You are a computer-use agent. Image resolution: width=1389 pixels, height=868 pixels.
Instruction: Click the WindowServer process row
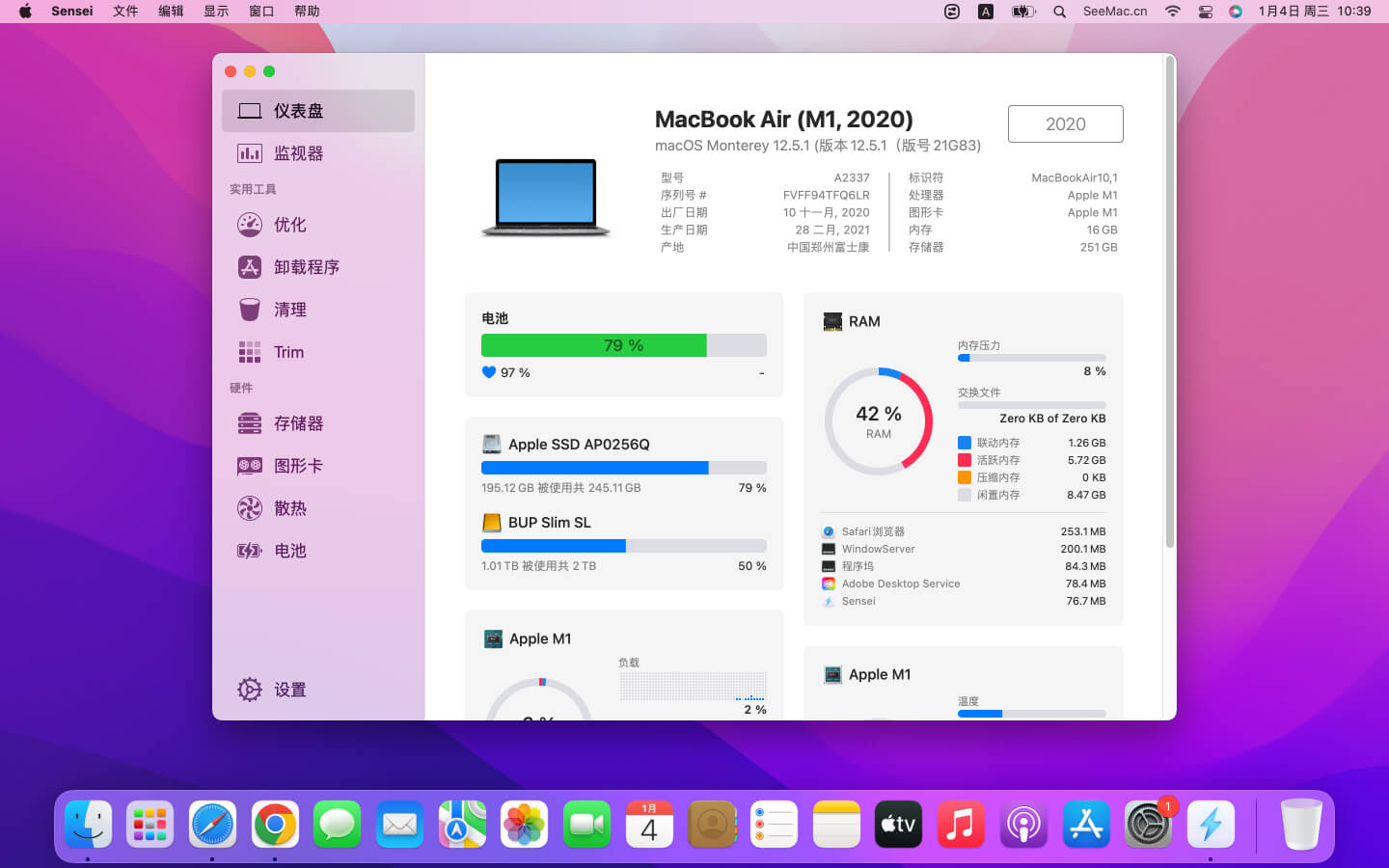(964, 549)
